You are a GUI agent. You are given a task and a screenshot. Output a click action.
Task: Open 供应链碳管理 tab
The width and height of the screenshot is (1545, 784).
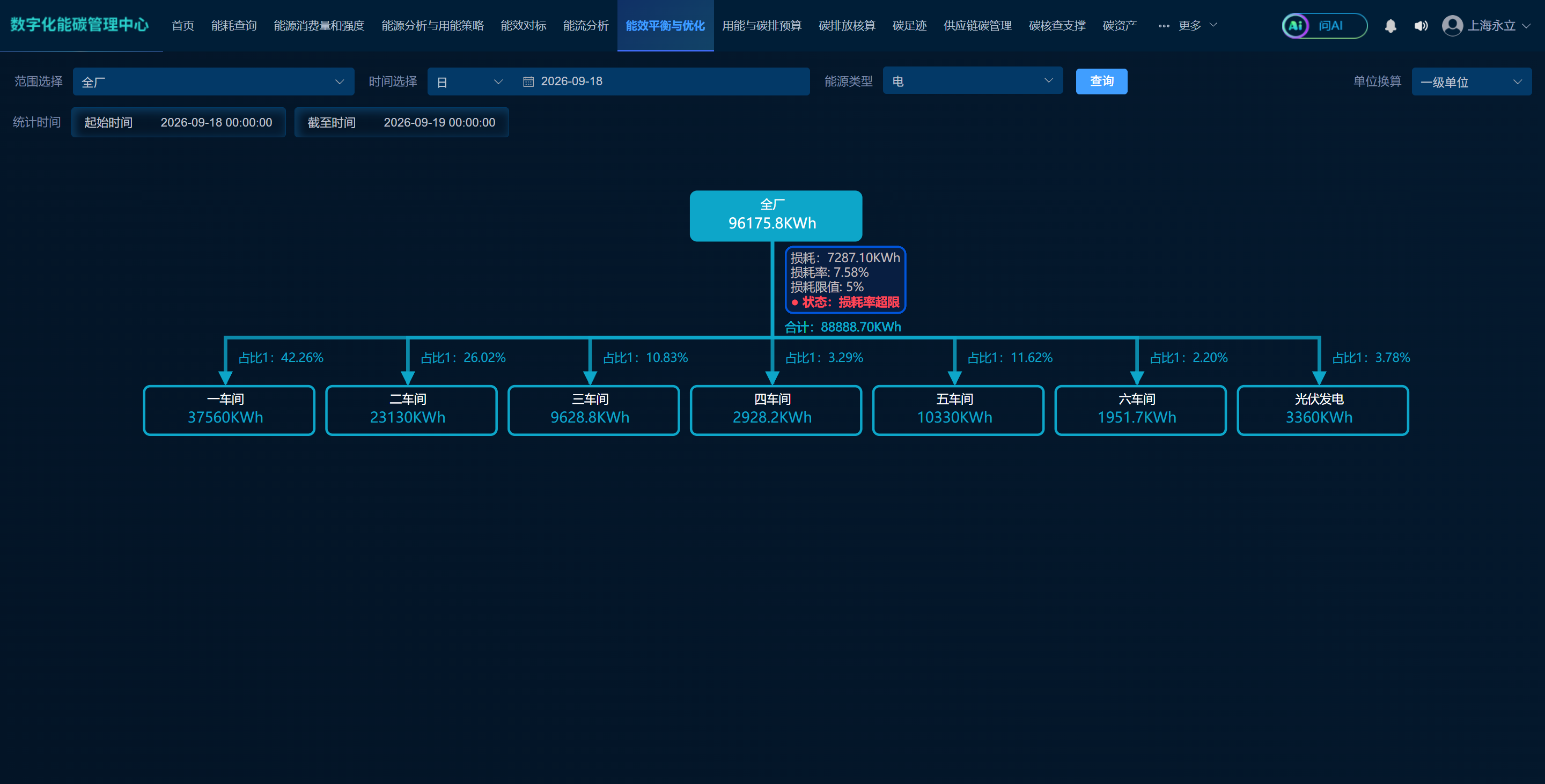pos(977,26)
